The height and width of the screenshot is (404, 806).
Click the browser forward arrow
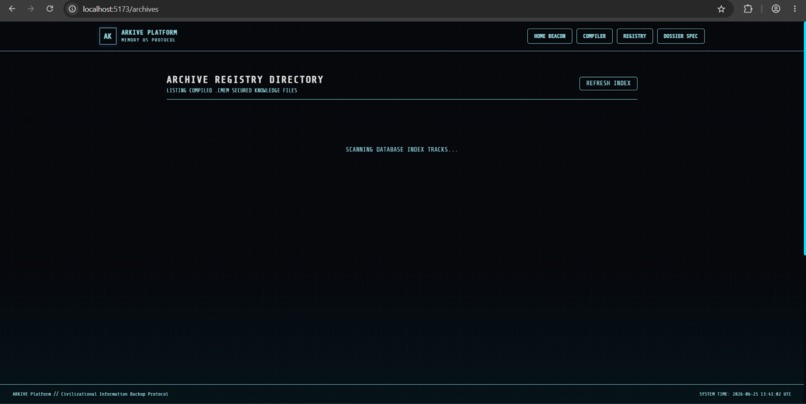31,9
